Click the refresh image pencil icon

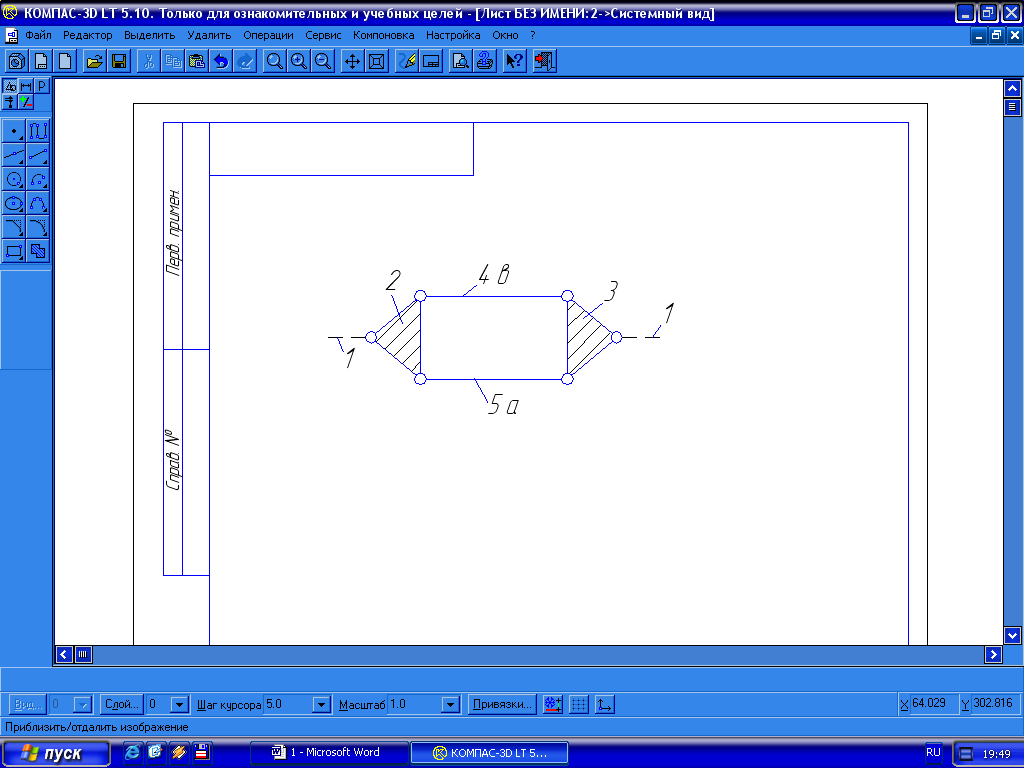click(x=407, y=61)
